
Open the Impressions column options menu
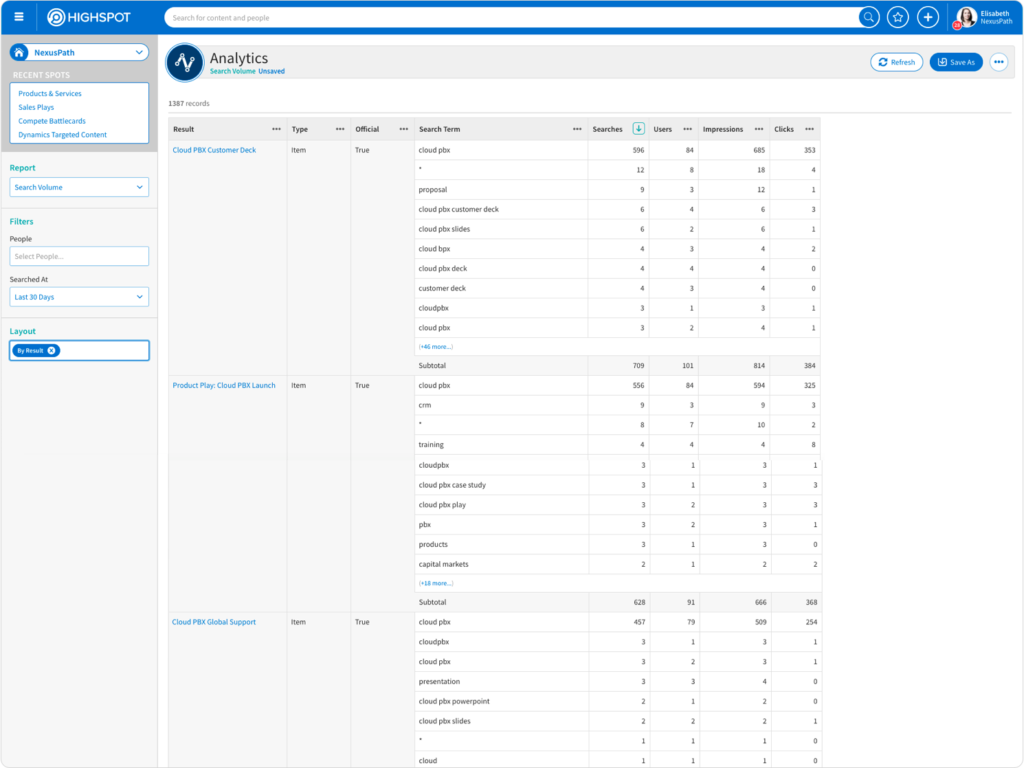(x=759, y=129)
